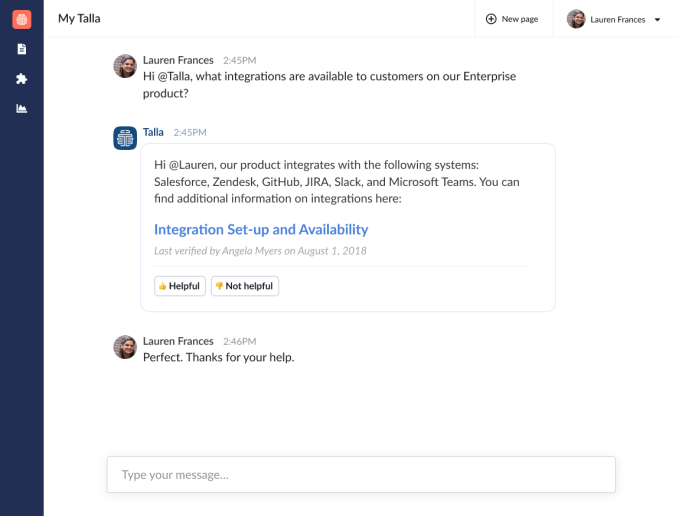
Task: Open the Lauren Frances account menu
Action: (x=616, y=19)
